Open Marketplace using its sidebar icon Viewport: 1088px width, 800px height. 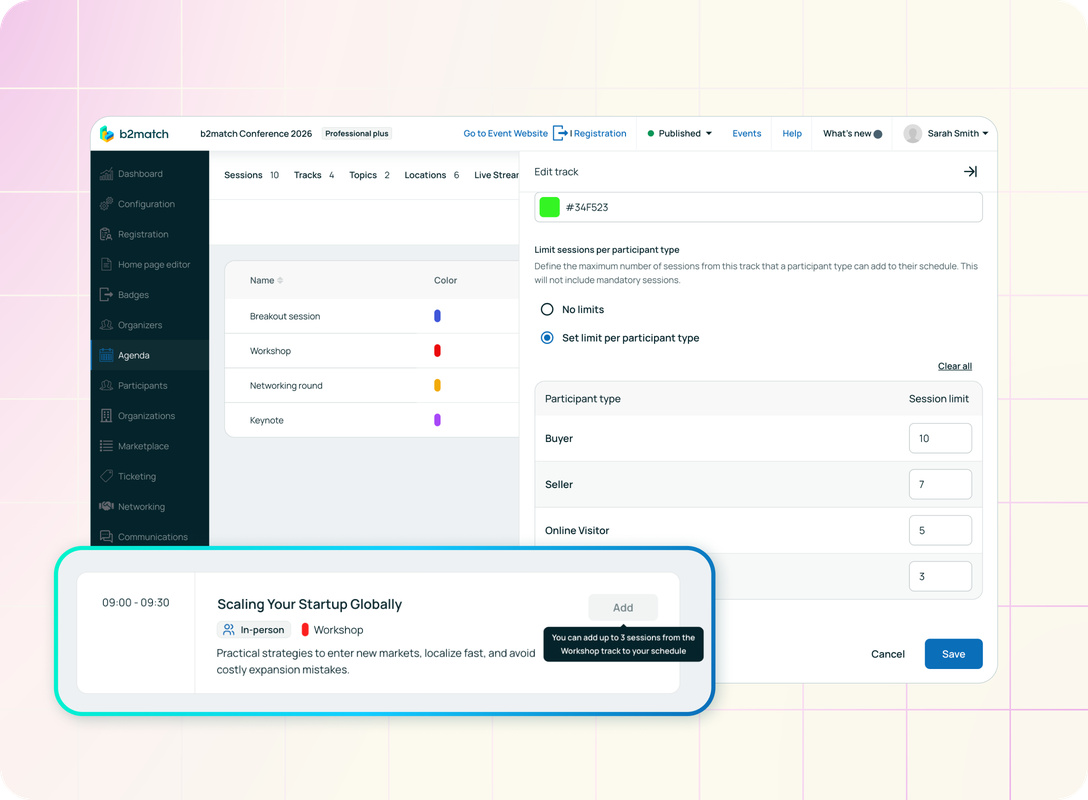107,446
